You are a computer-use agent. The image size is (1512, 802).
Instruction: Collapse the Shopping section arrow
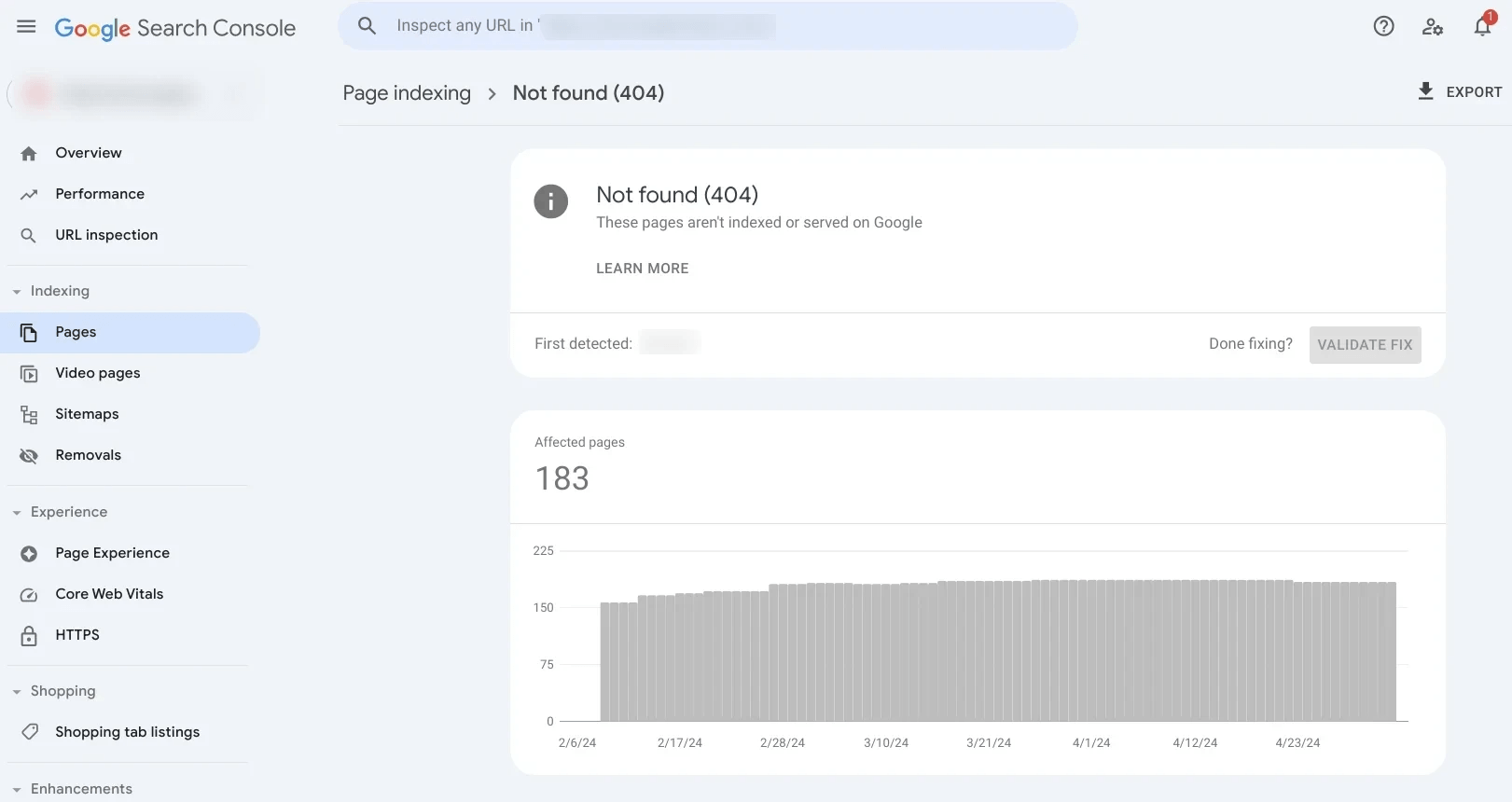coord(17,692)
